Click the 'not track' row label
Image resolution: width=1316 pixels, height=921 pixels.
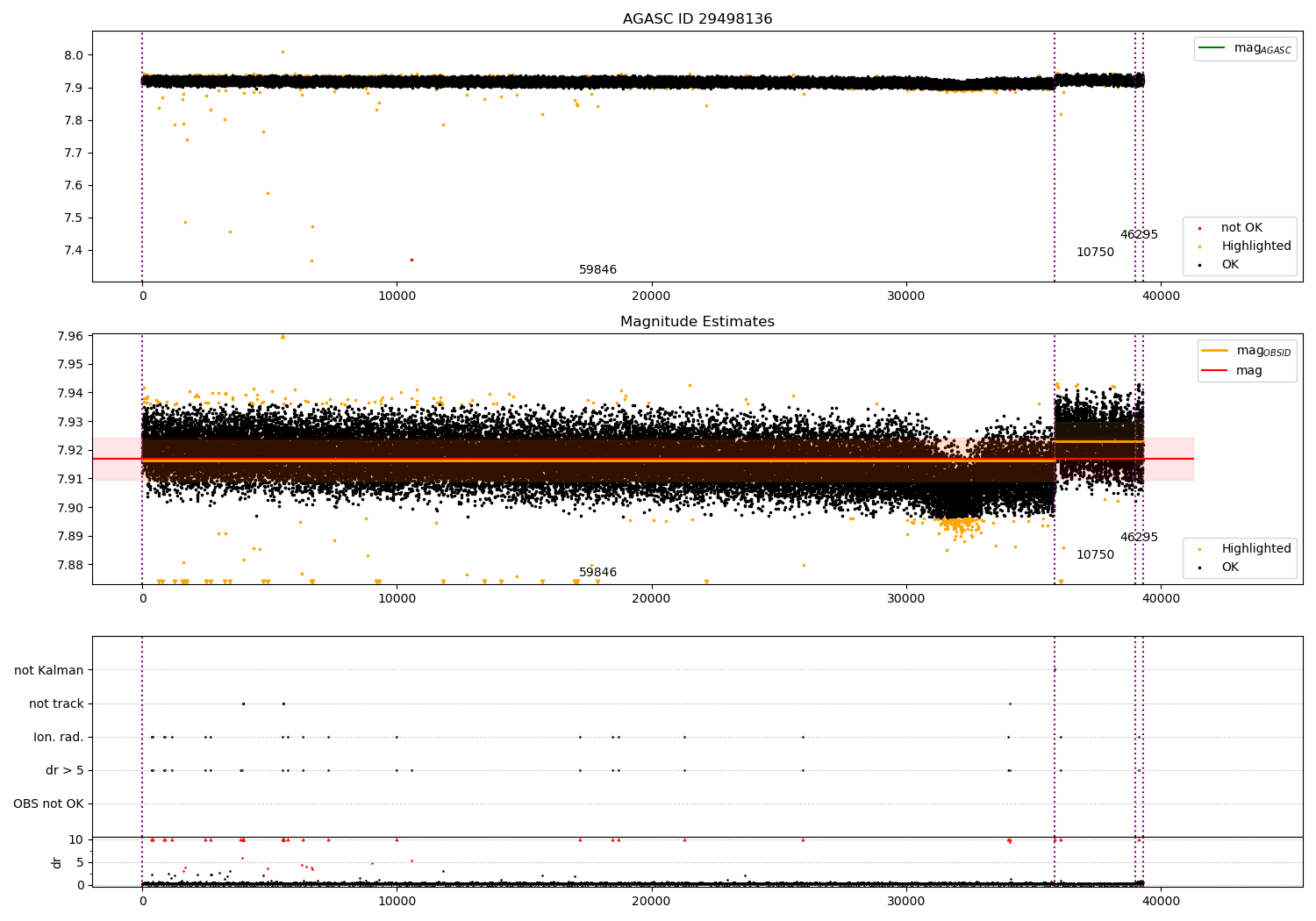tap(56, 703)
